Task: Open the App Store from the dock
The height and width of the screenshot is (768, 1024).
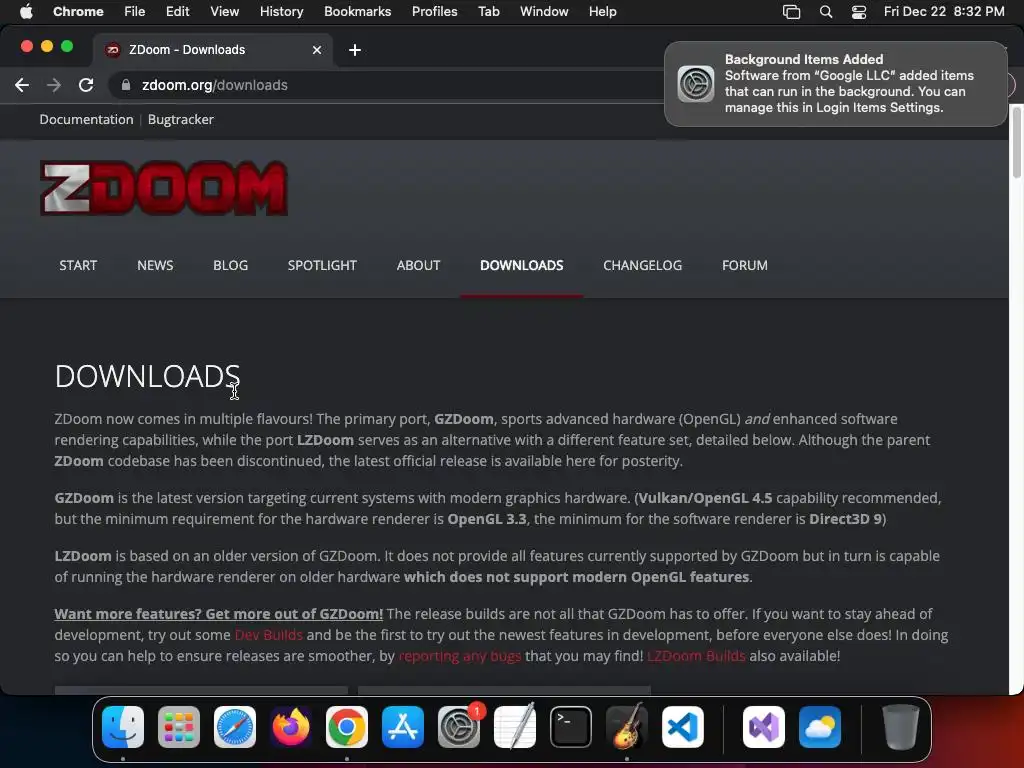Action: point(403,727)
